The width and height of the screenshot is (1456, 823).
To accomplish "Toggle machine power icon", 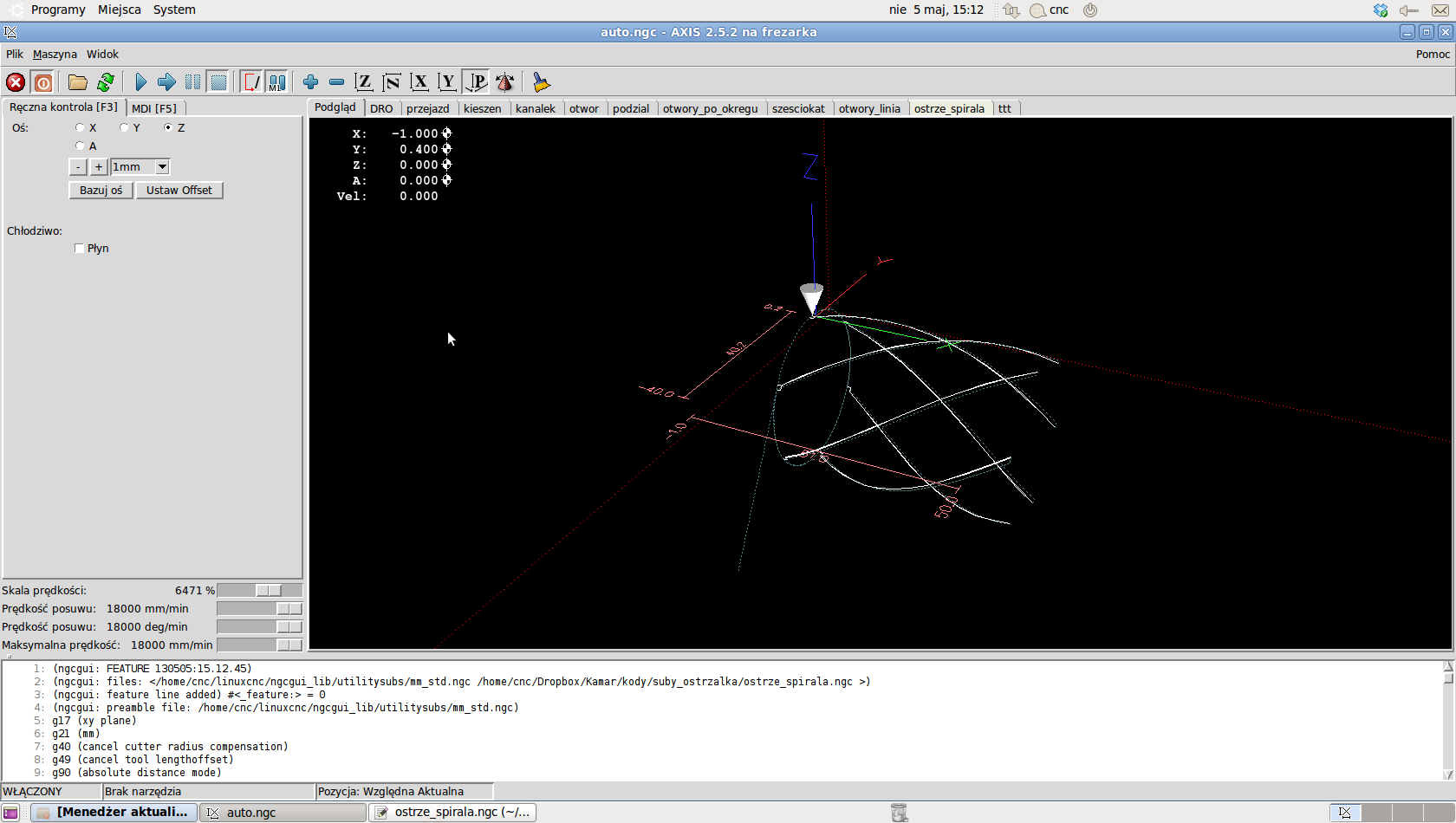I will tap(43, 82).
